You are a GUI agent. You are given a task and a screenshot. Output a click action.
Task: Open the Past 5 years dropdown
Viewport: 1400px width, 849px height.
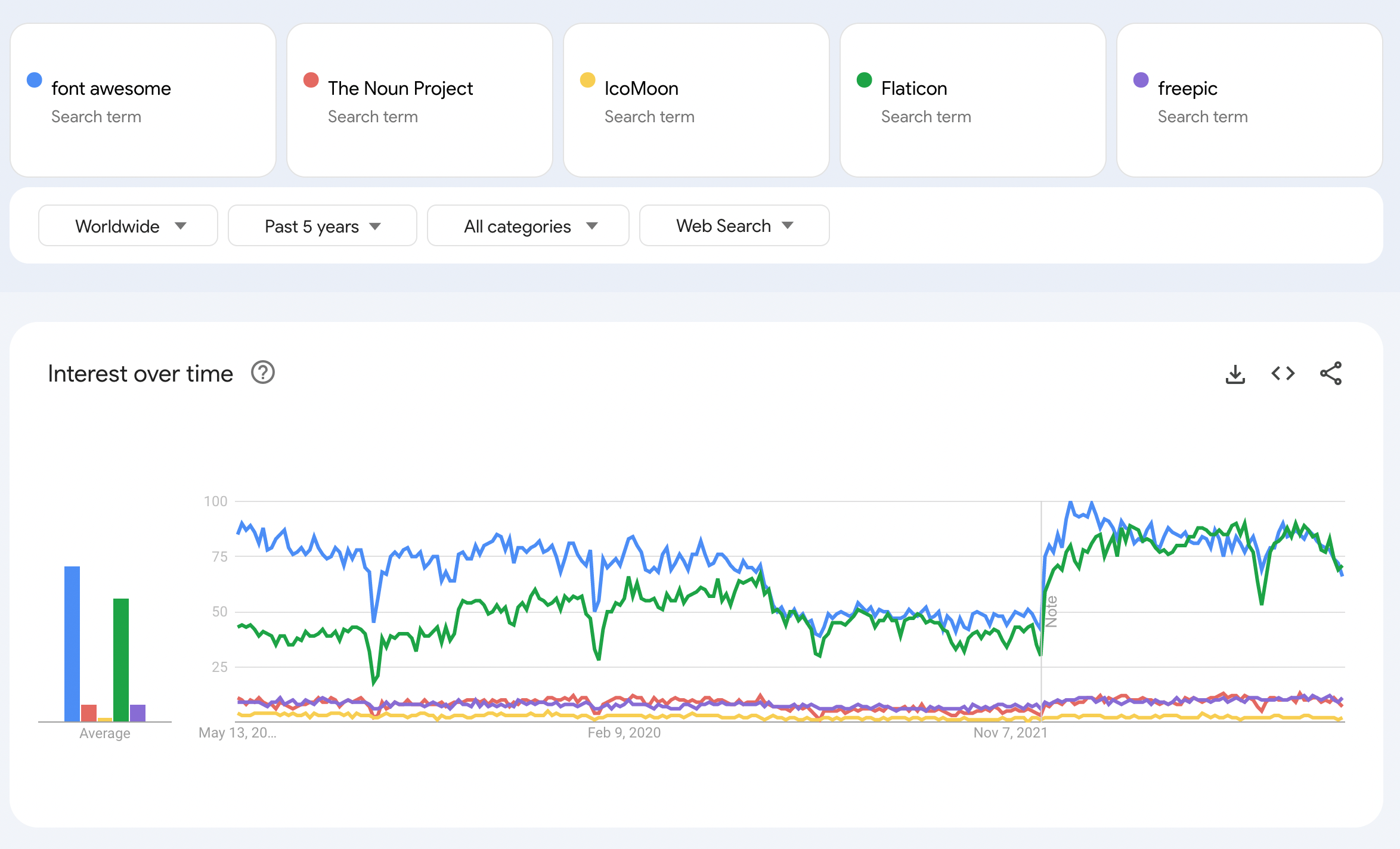[x=322, y=226]
